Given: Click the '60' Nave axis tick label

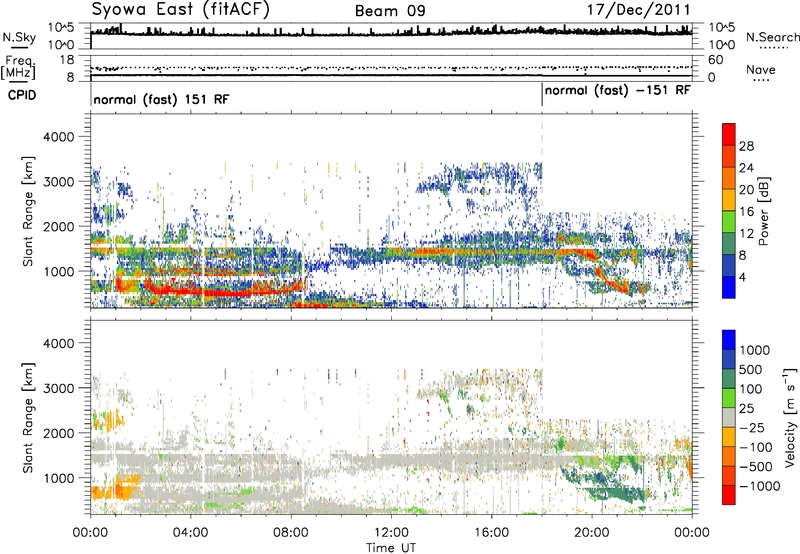Looking at the screenshot, I should (715, 60).
